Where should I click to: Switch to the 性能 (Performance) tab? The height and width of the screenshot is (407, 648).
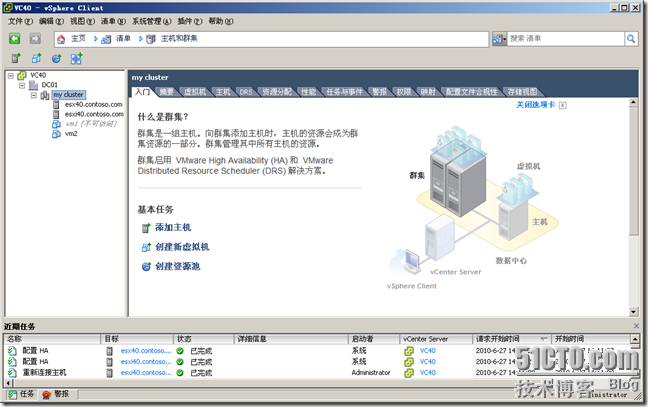click(308, 92)
